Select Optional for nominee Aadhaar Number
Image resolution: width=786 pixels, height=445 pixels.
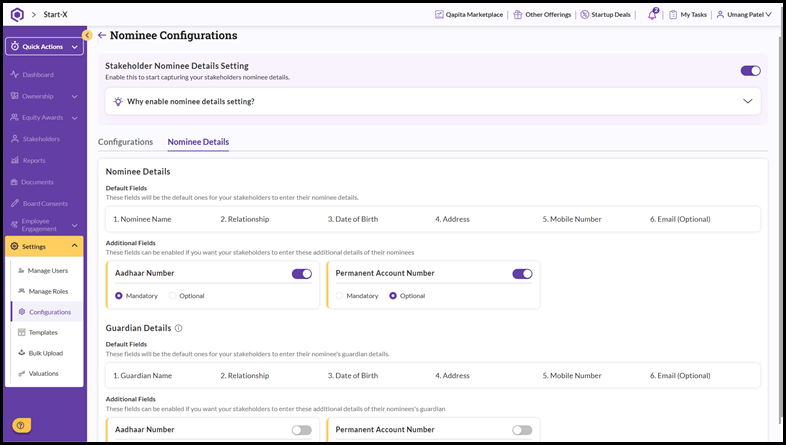point(172,296)
